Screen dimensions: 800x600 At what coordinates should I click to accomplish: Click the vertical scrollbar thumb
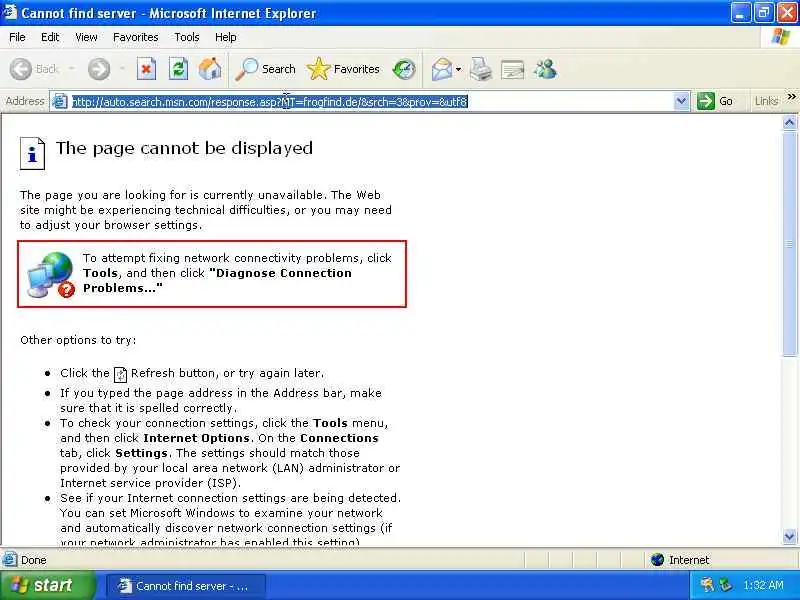click(x=789, y=244)
